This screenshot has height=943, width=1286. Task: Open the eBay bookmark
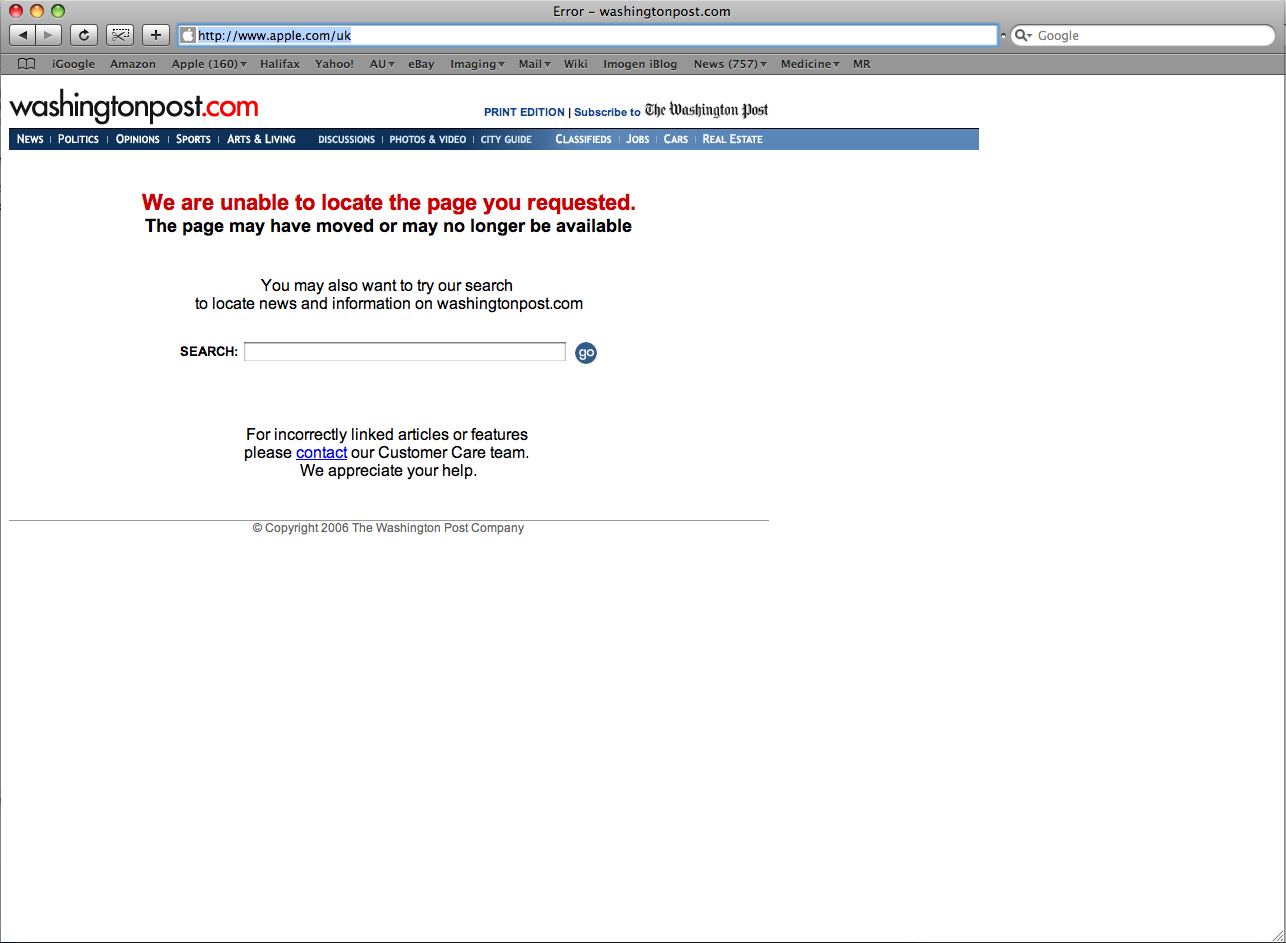click(x=421, y=64)
